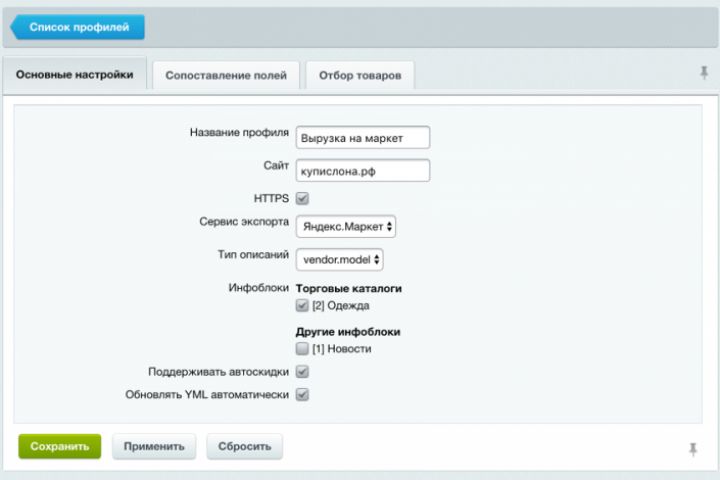This screenshot has width=720, height=480.
Task: Open the Сервис экспорта dropdown
Action: [x=346, y=227]
